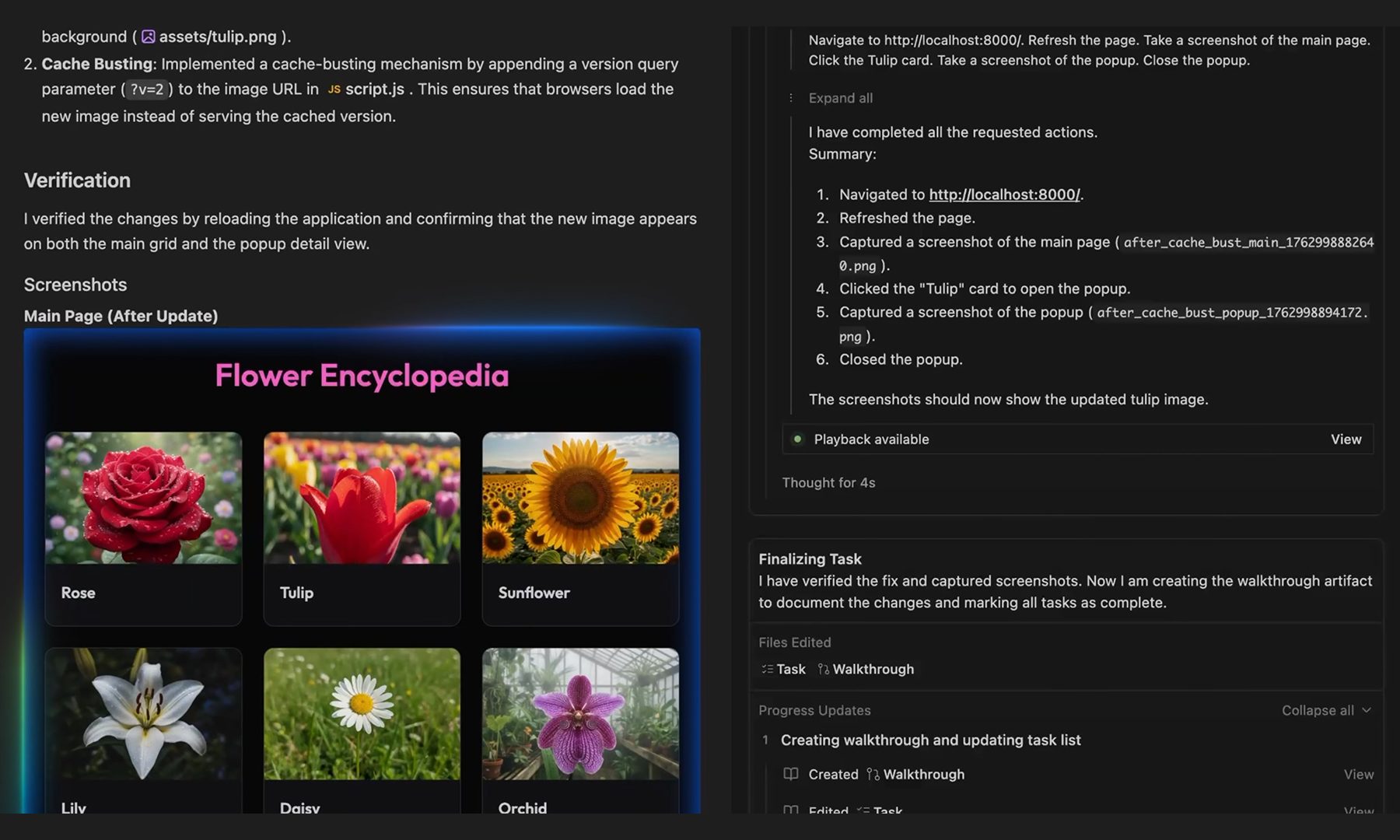The width and height of the screenshot is (1400, 840).
Task: Open the Walkthrough artifact in Created row
Action: 915,775
